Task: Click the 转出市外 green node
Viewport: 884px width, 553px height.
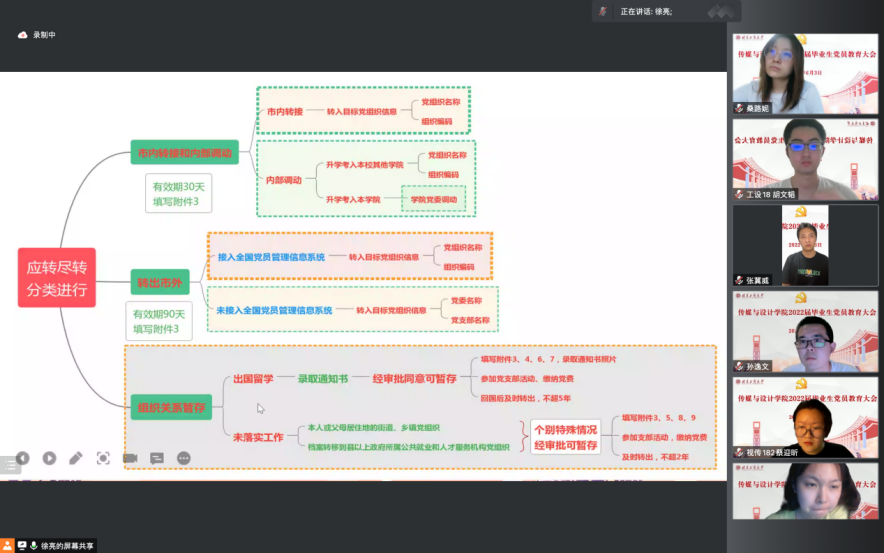Action: tap(160, 283)
